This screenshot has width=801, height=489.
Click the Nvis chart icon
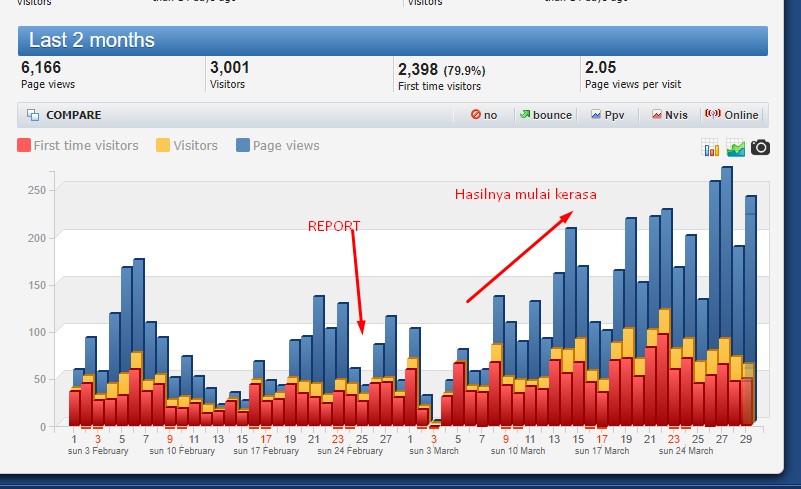pos(656,114)
